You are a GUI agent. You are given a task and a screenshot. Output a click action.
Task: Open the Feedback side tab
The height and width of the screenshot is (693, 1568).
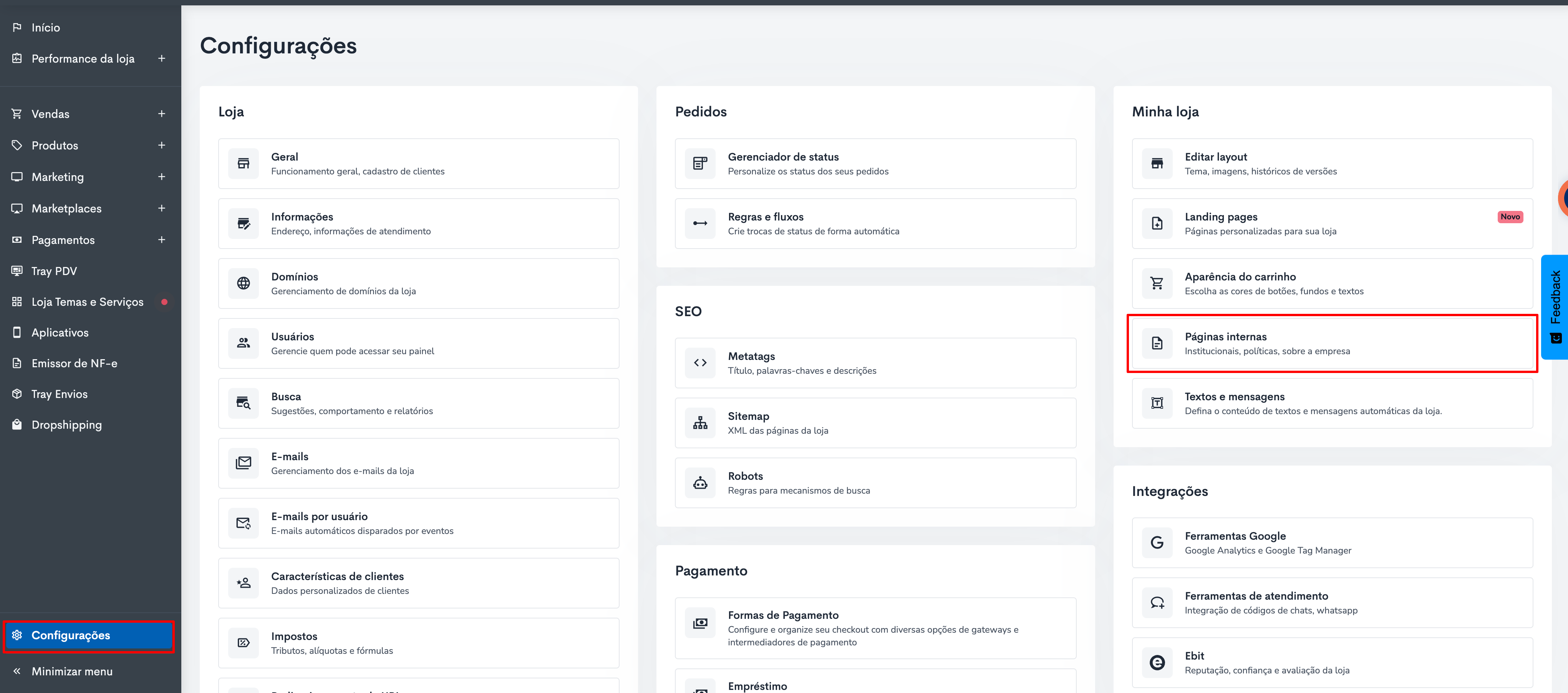tap(1555, 306)
